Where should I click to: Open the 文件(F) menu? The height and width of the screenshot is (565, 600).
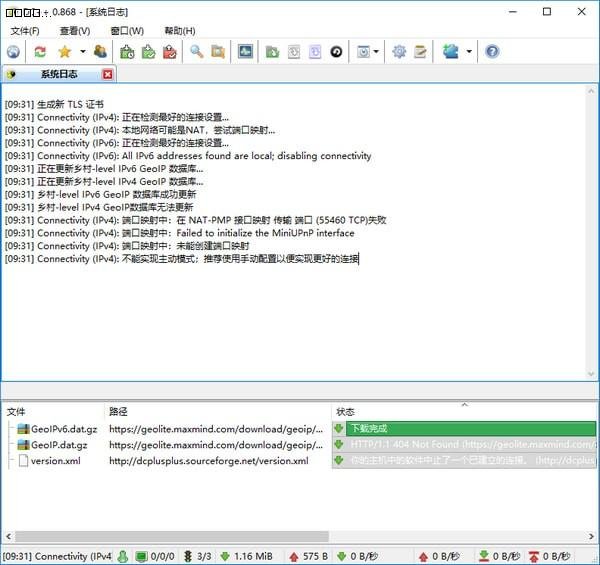click(x=25, y=31)
